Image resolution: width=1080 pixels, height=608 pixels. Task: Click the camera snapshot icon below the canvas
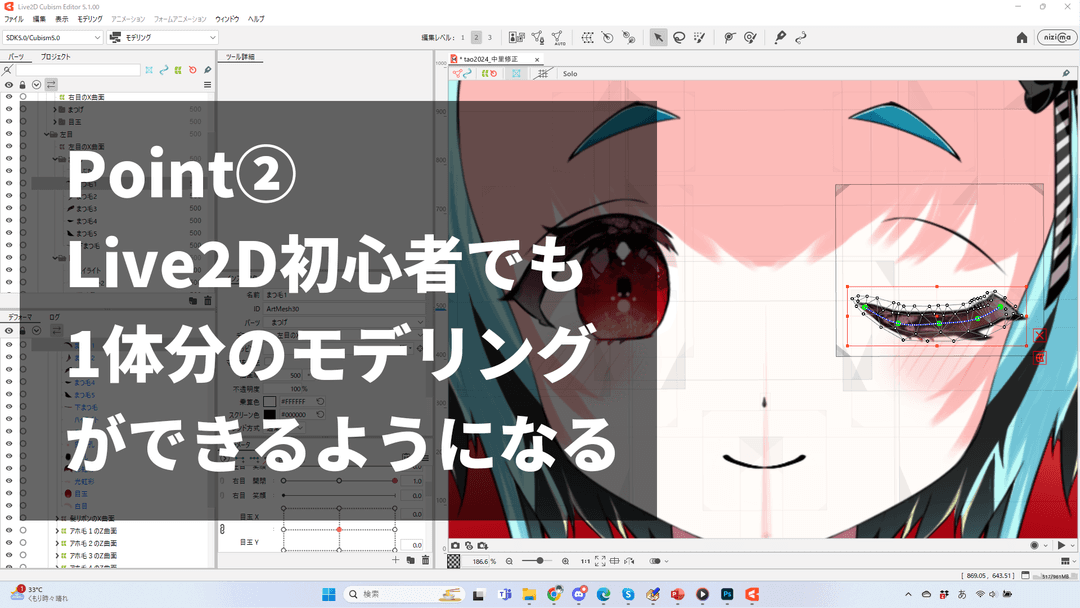(x=455, y=545)
